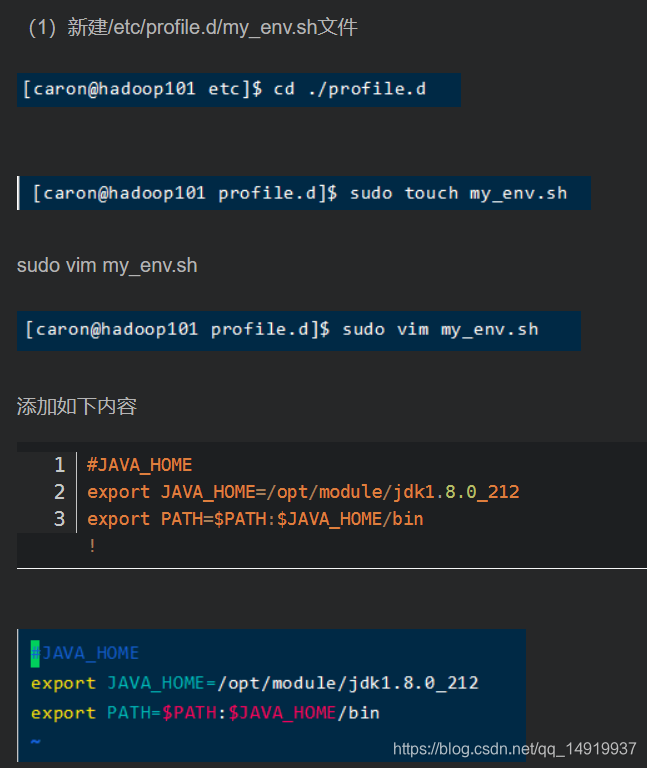The width and height of the screenshot is (647, 768).
Task: Click line number 2 in code block
Action: pyautogui.click(x=60, y=492)
